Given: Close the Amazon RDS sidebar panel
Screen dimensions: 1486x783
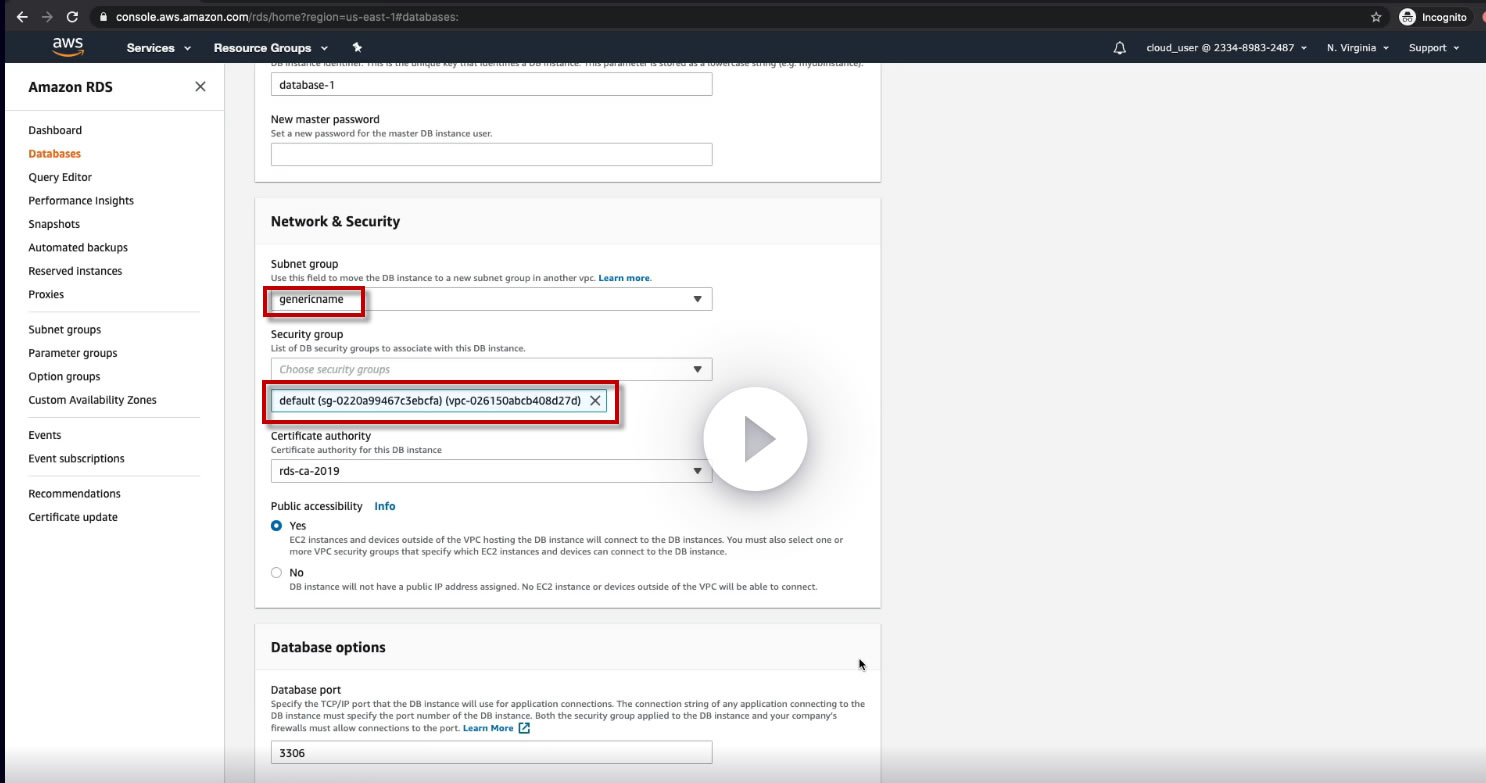Looking at the screenshot, I should point(200,87).
